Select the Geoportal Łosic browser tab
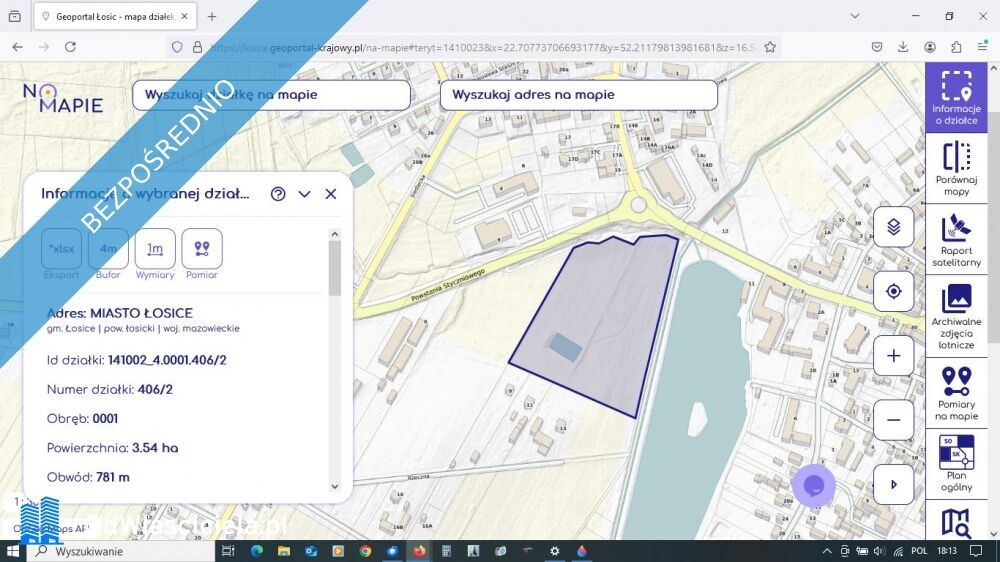 110,17
